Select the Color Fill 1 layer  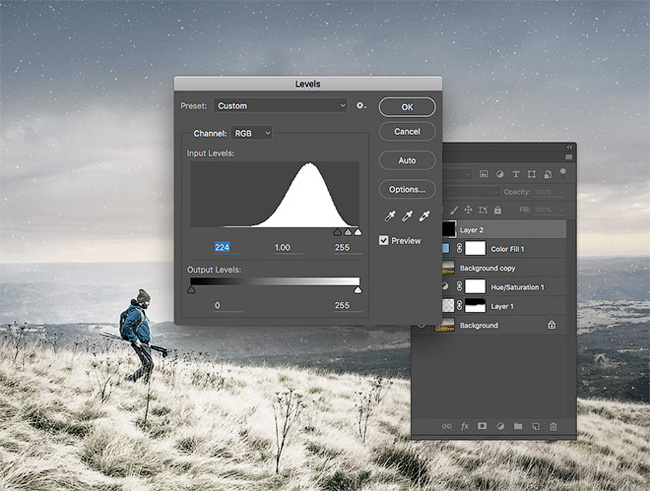coord(504,249)
